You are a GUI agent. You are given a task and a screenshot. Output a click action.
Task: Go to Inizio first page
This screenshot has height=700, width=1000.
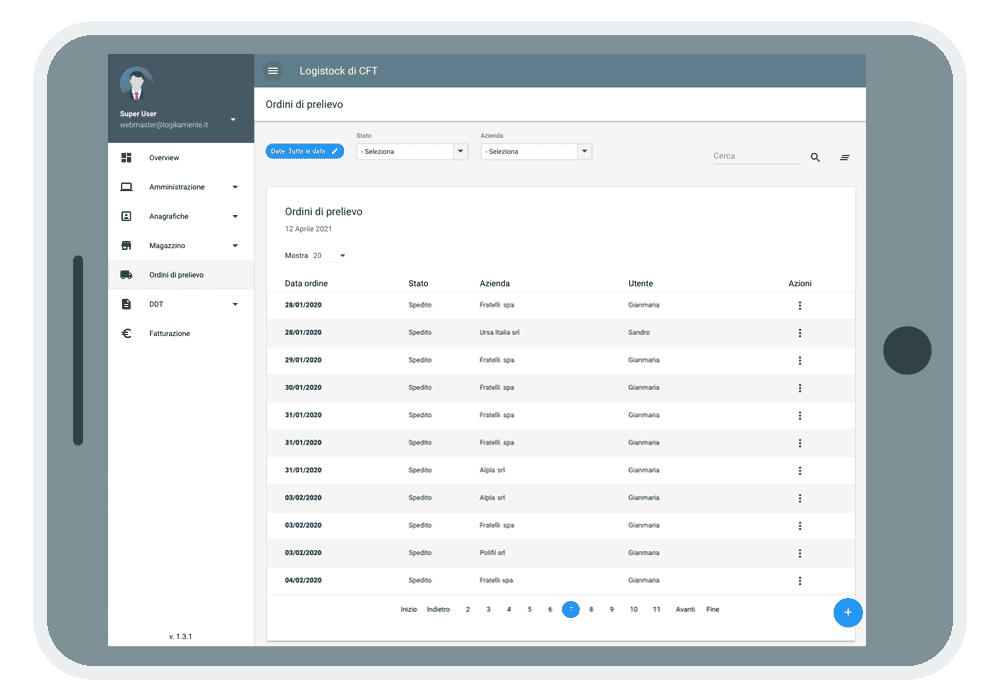(409, 609)
